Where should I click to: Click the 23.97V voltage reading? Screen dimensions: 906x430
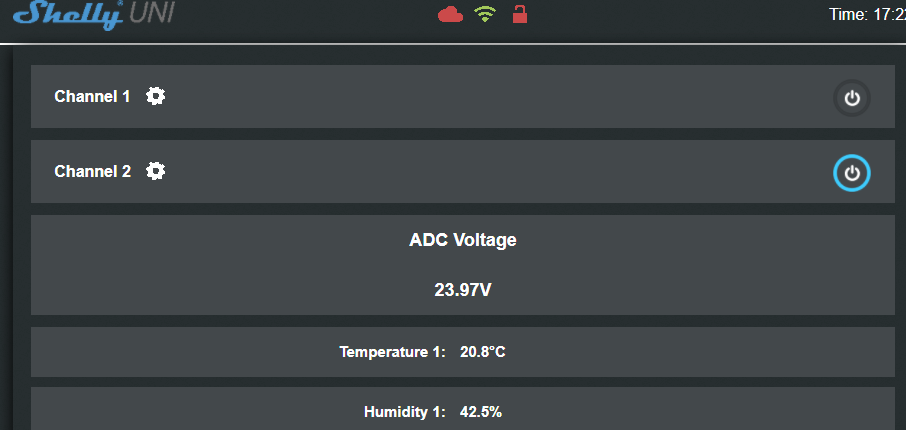(x=463, y=291)
